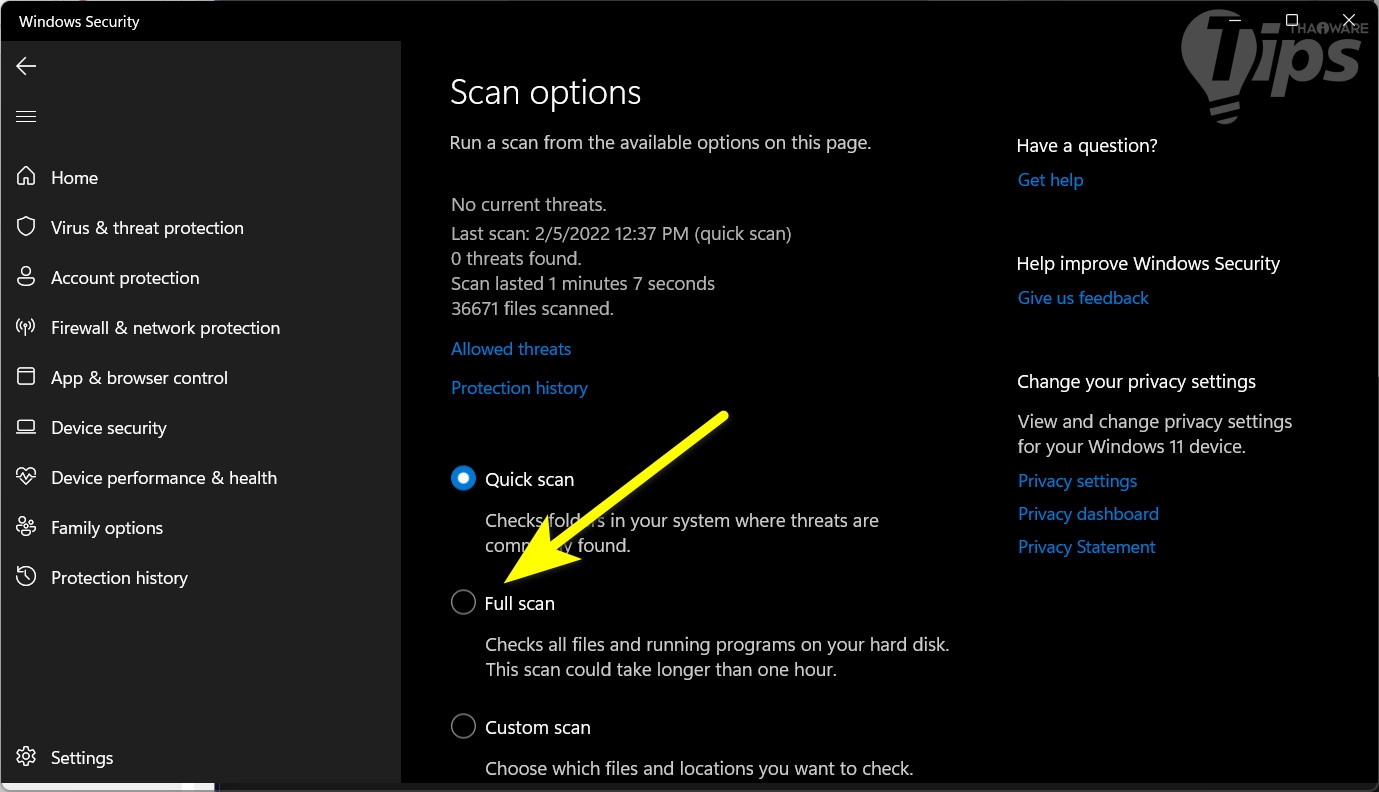
Task: Open the Give us feedback link
Action: [x=1083, y=298]
